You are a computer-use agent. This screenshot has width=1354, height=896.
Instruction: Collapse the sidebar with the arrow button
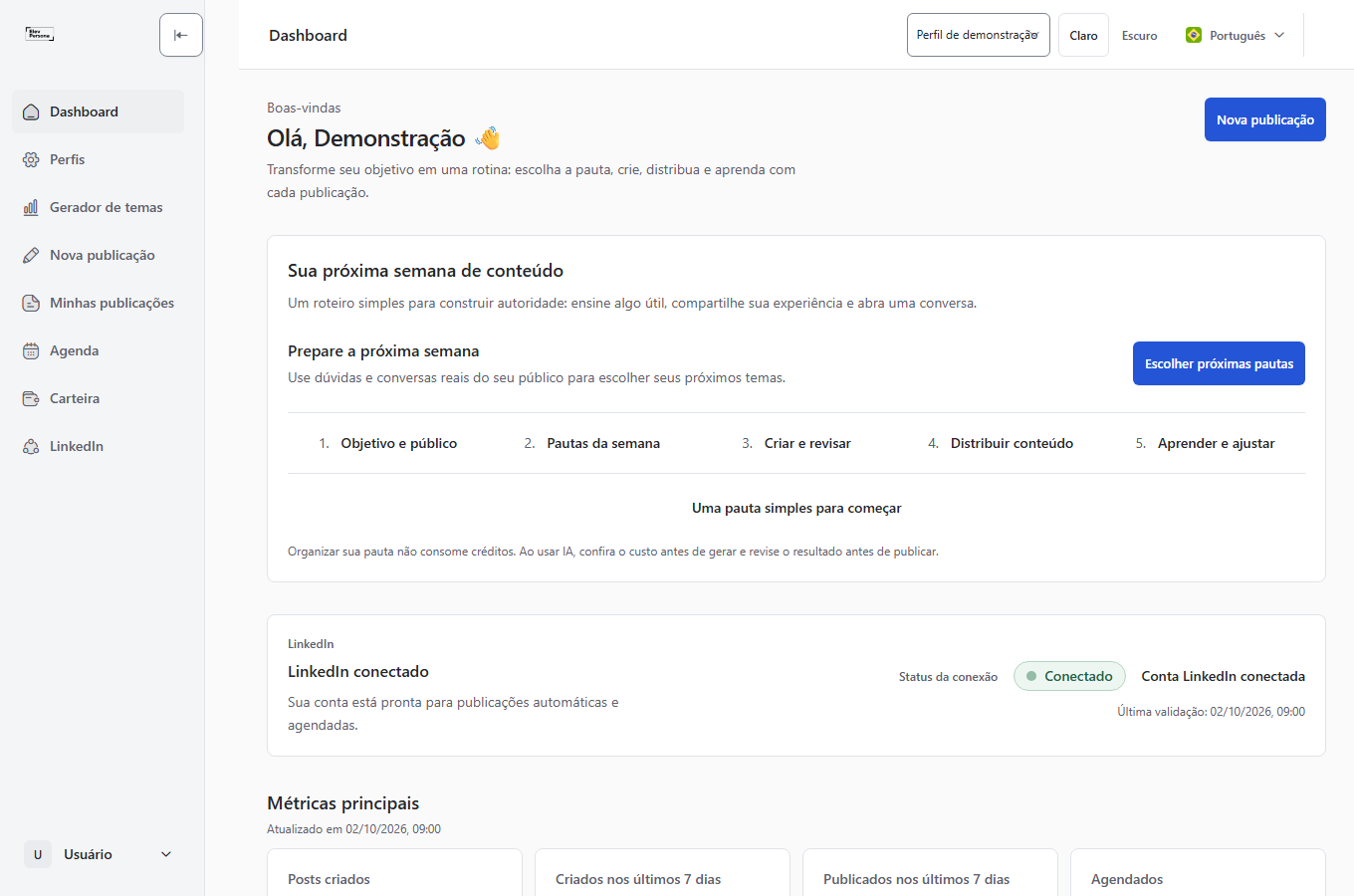tap(181, 35)
